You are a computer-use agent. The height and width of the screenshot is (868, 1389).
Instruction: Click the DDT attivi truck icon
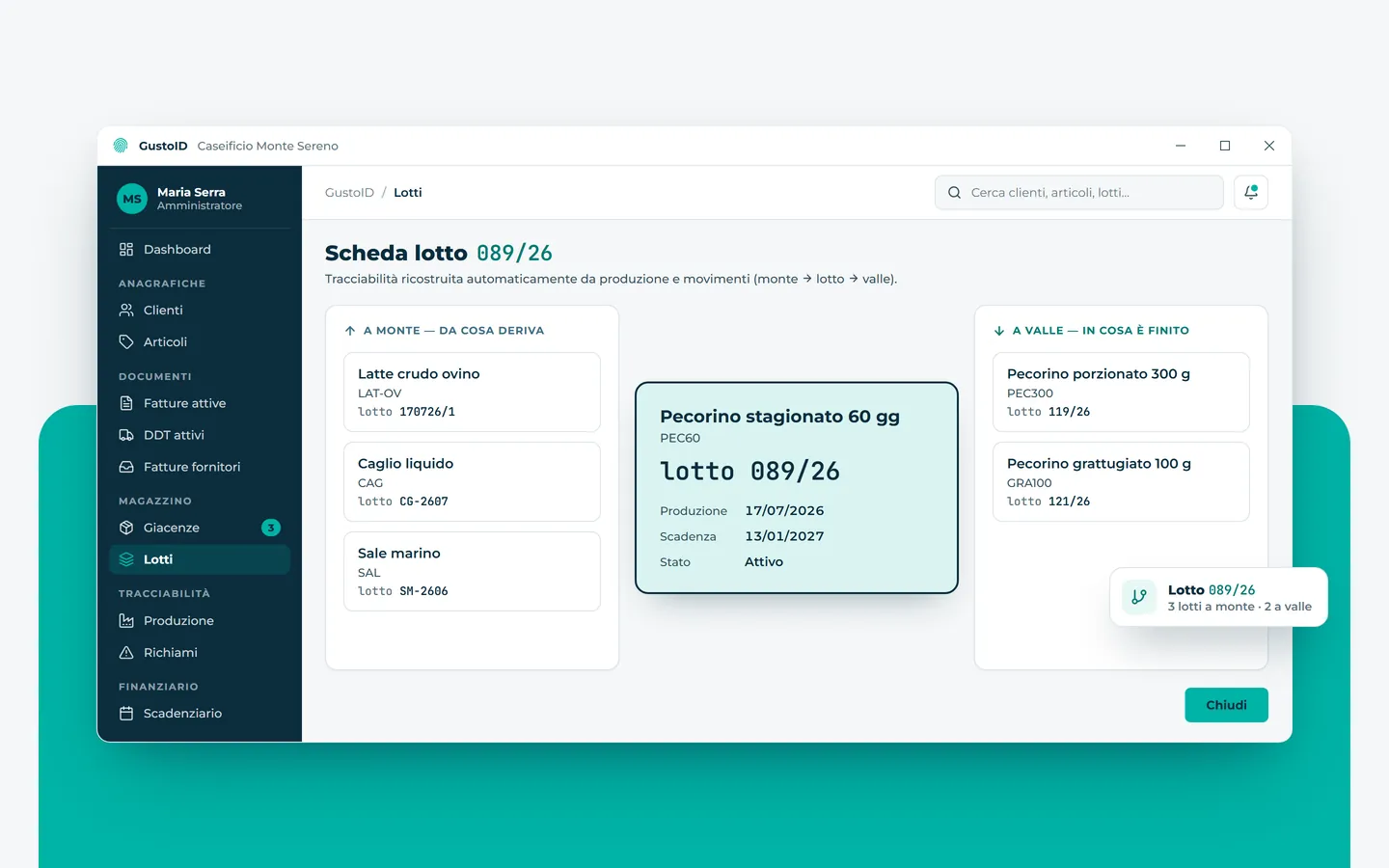(x=126, y=435)
